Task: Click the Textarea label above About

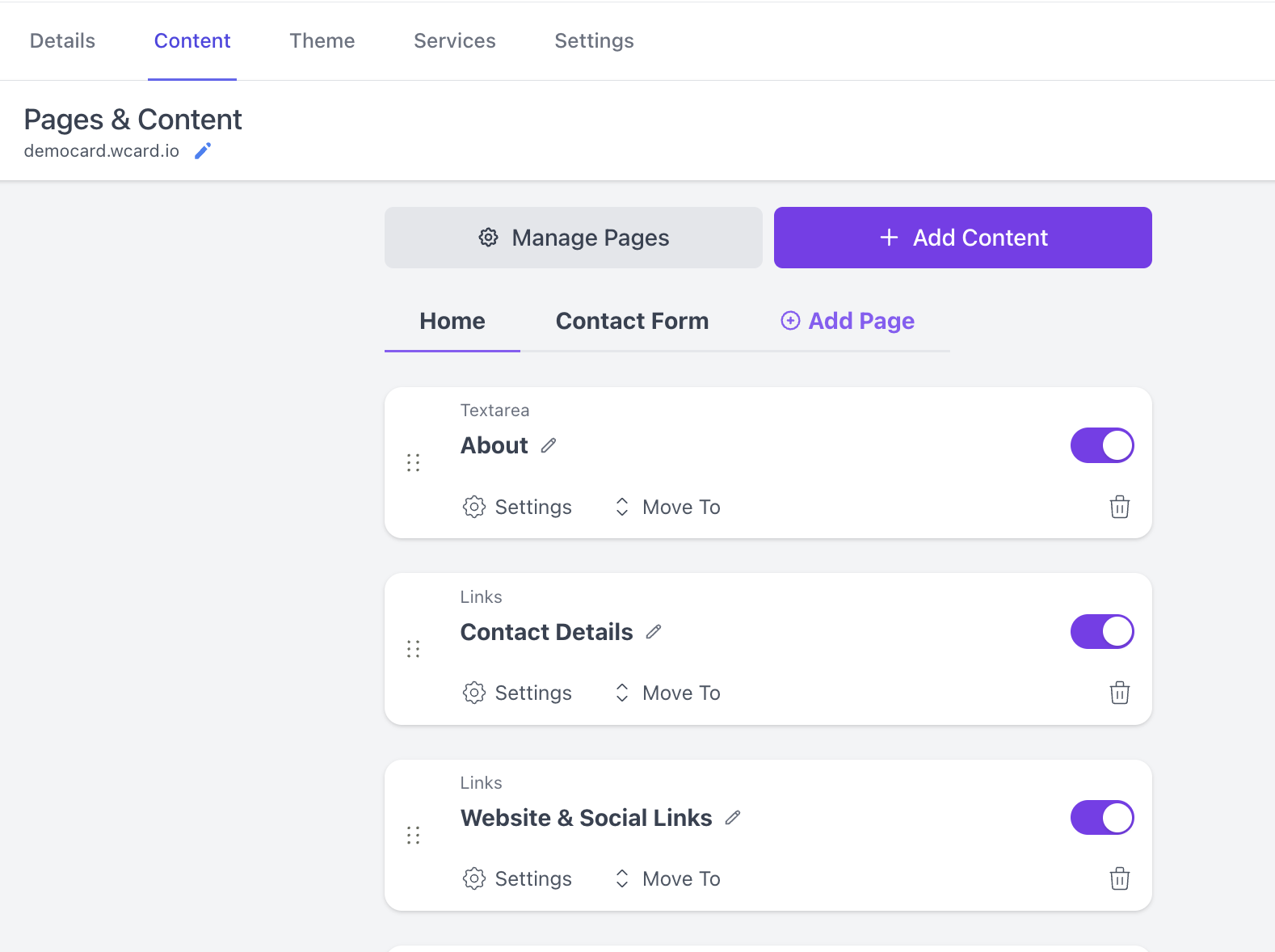Action: tap(494, 411)
